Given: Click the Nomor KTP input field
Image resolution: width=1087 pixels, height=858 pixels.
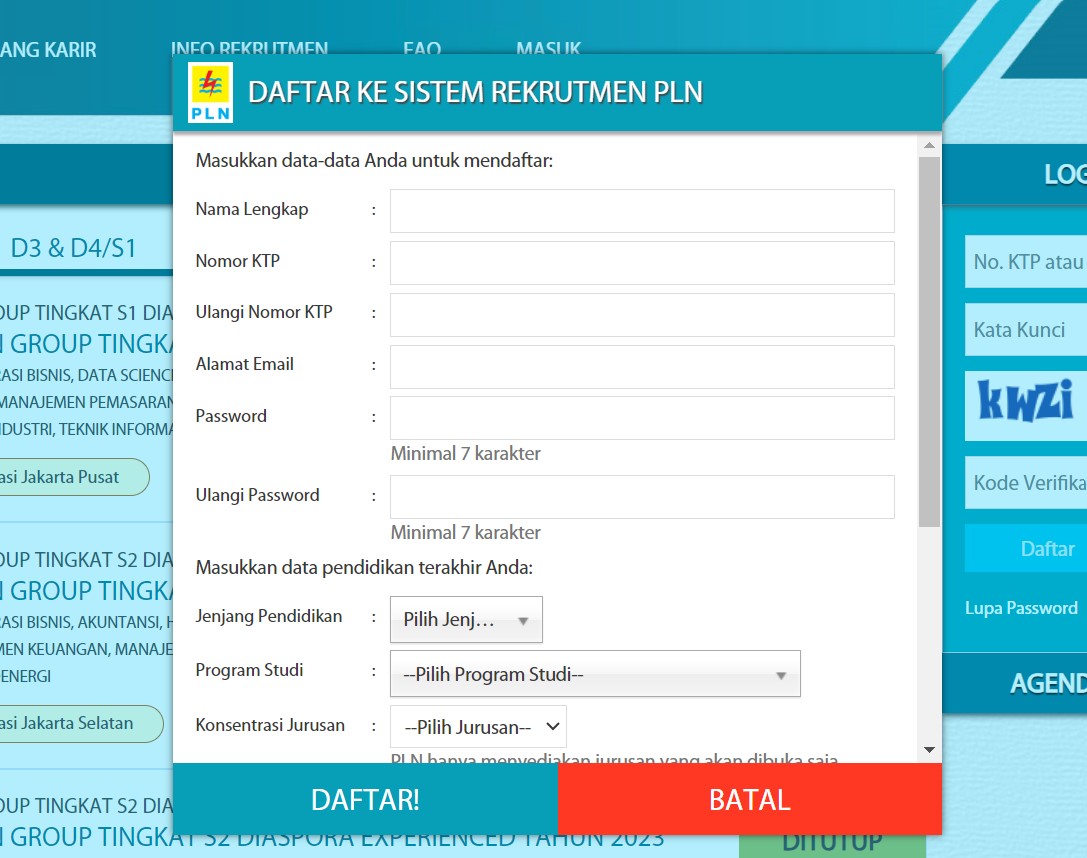Looking at the screenshot, I should 642,263.
